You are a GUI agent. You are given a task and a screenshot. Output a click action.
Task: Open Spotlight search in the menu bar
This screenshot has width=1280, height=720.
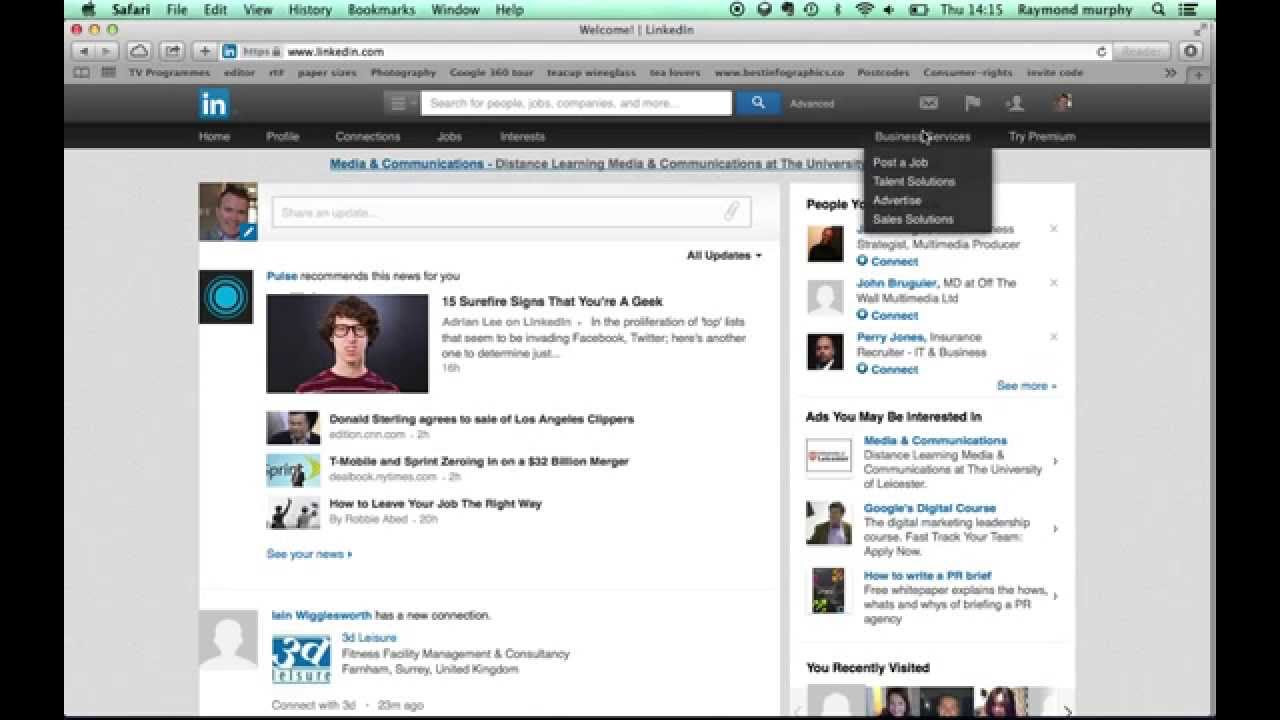[x=1159, y=9]
